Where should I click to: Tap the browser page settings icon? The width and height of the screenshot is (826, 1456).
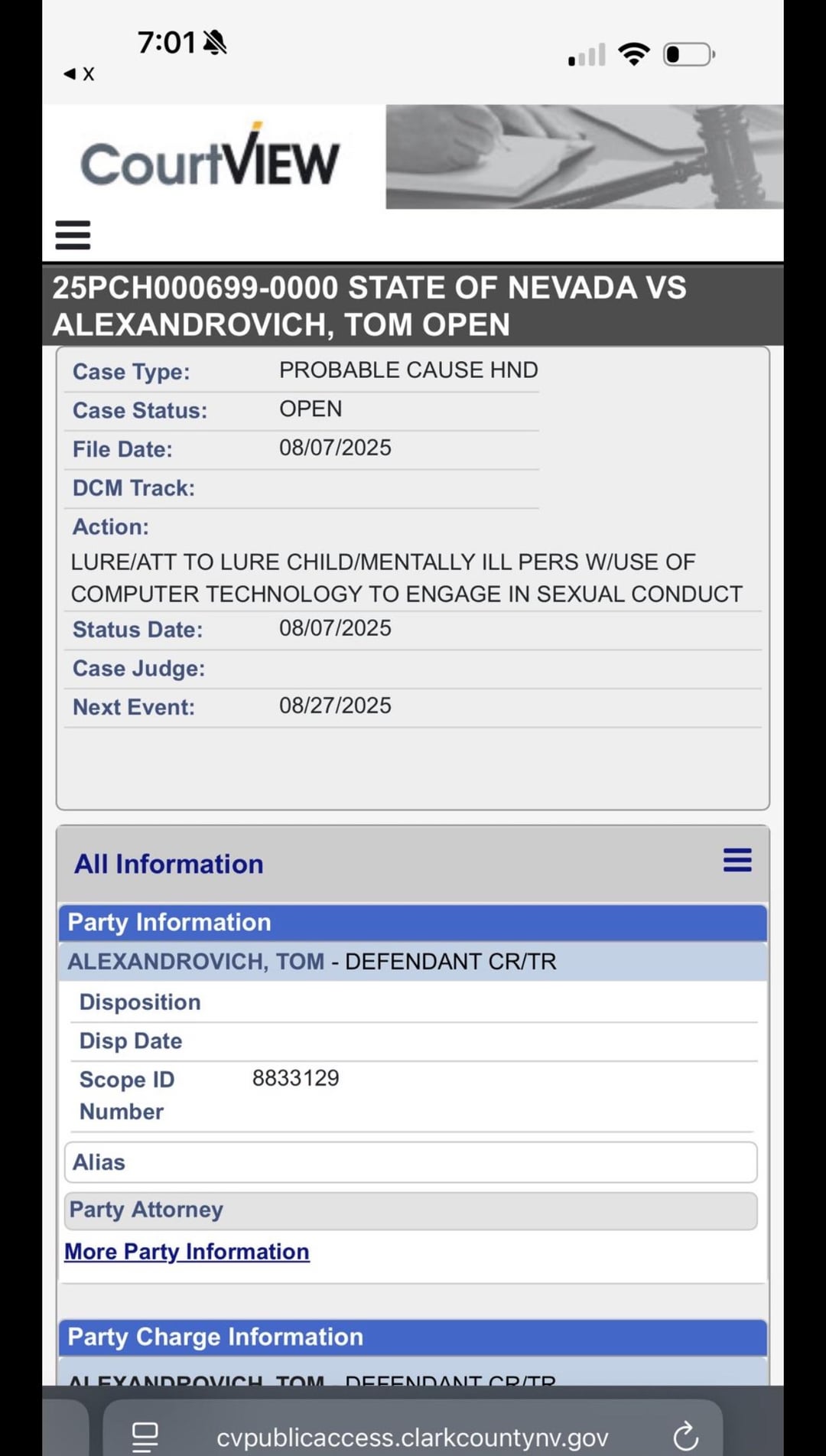(x=145, y=1437)
